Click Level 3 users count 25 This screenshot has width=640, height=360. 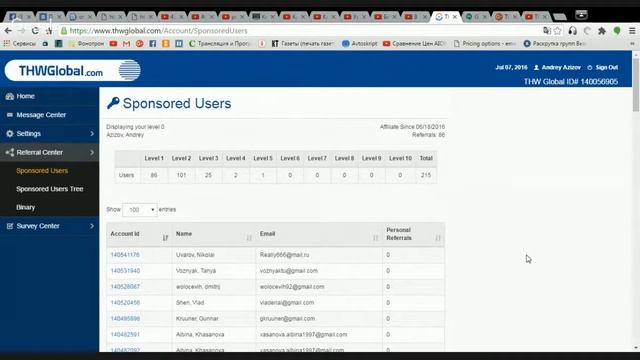208,175
